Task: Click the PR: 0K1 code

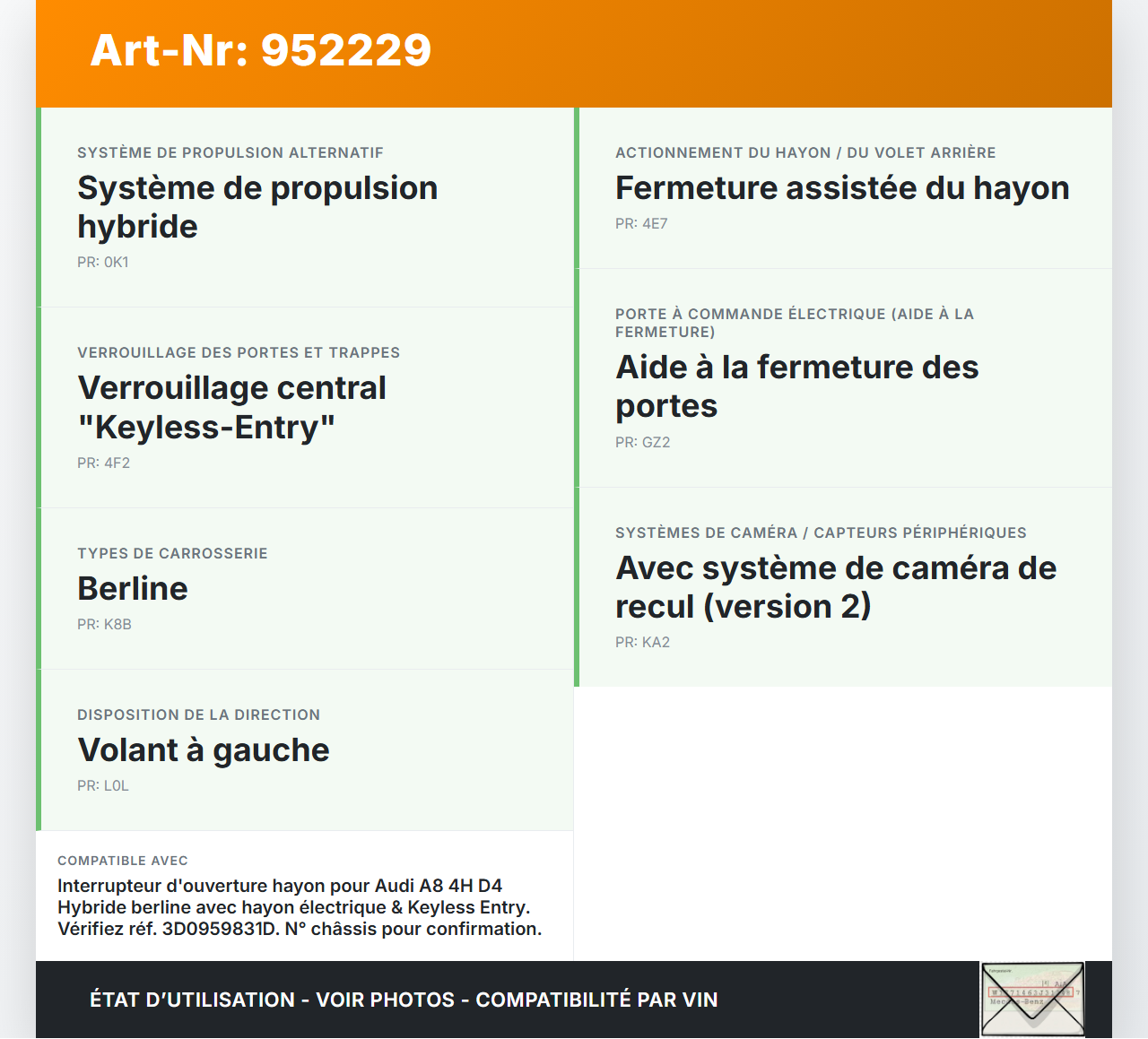Action: [103, 263]
